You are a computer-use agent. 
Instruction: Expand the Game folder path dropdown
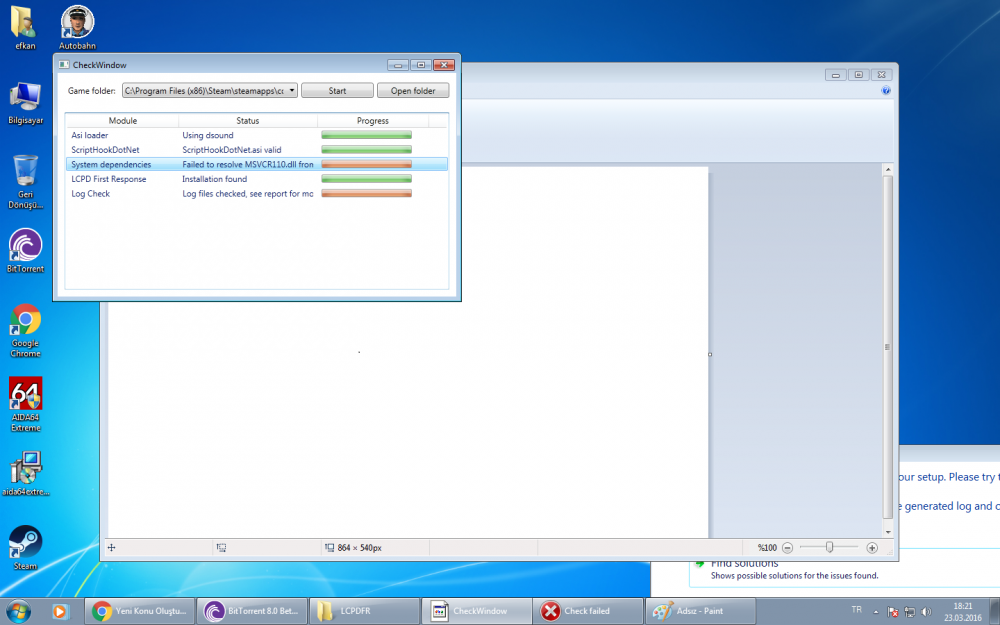coord(291,91)
